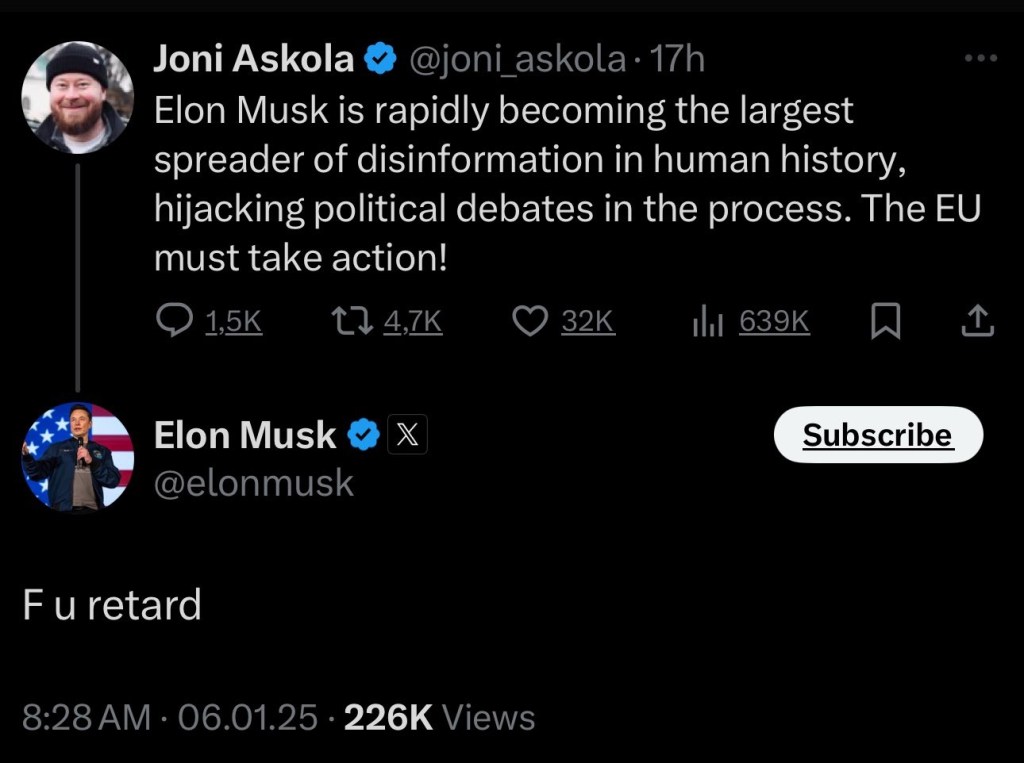Click the 8:28 AM post timestamp
The height and width of the screenshot is (763, 1024).
pyautogui.click(x=86, y=717)
